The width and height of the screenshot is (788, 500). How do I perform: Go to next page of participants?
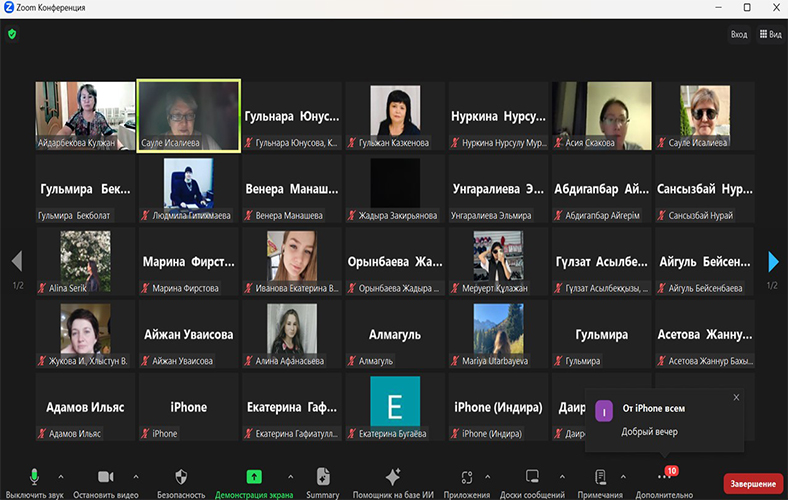pyautogui.click(x=773, y=262)
